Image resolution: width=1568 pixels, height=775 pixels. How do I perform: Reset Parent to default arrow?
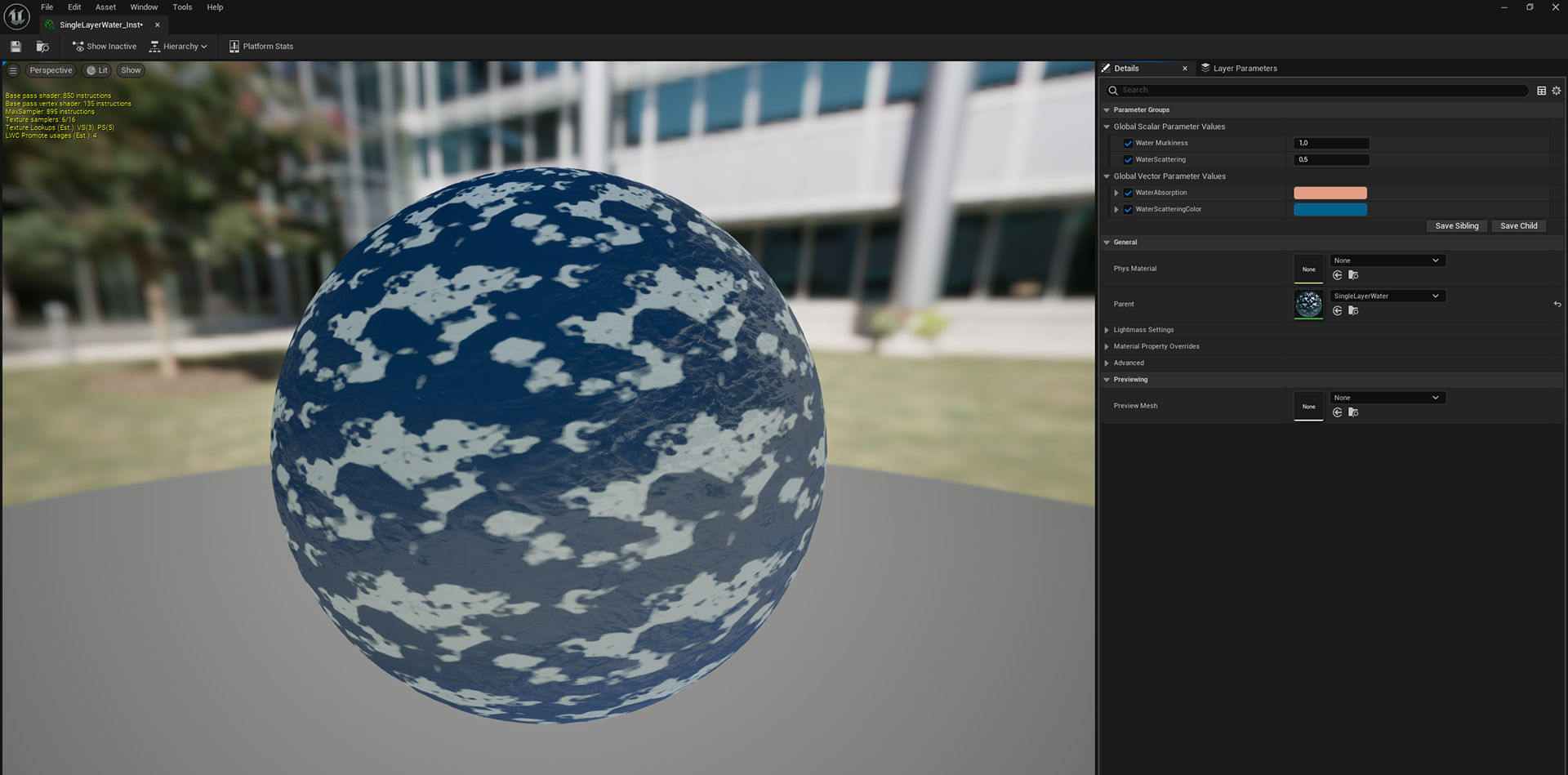coord(1557,305)
